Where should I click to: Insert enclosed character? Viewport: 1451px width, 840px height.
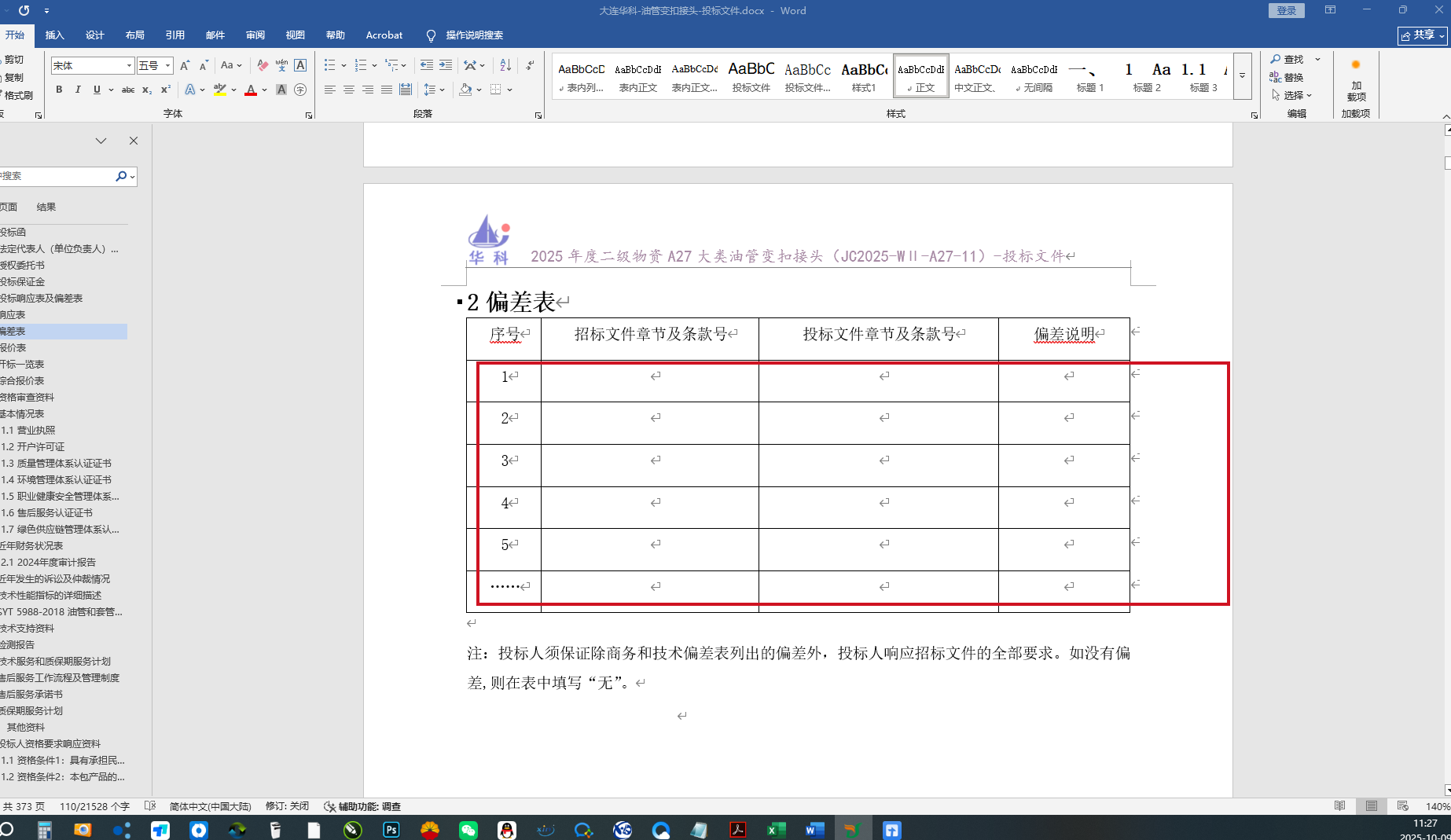(x=300, y=90)
